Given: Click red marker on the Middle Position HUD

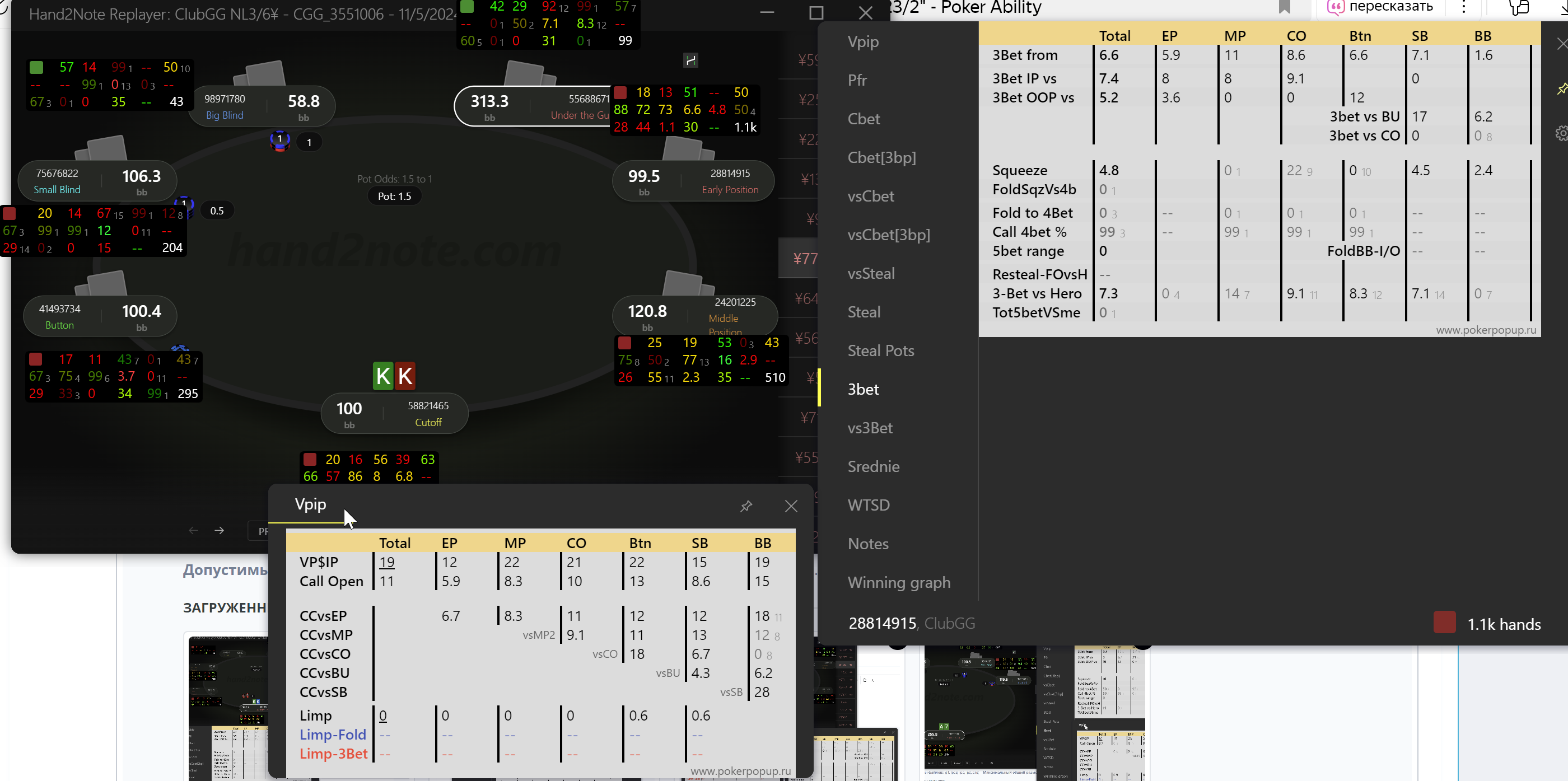Looking at the screenshot, I should 624,343.
